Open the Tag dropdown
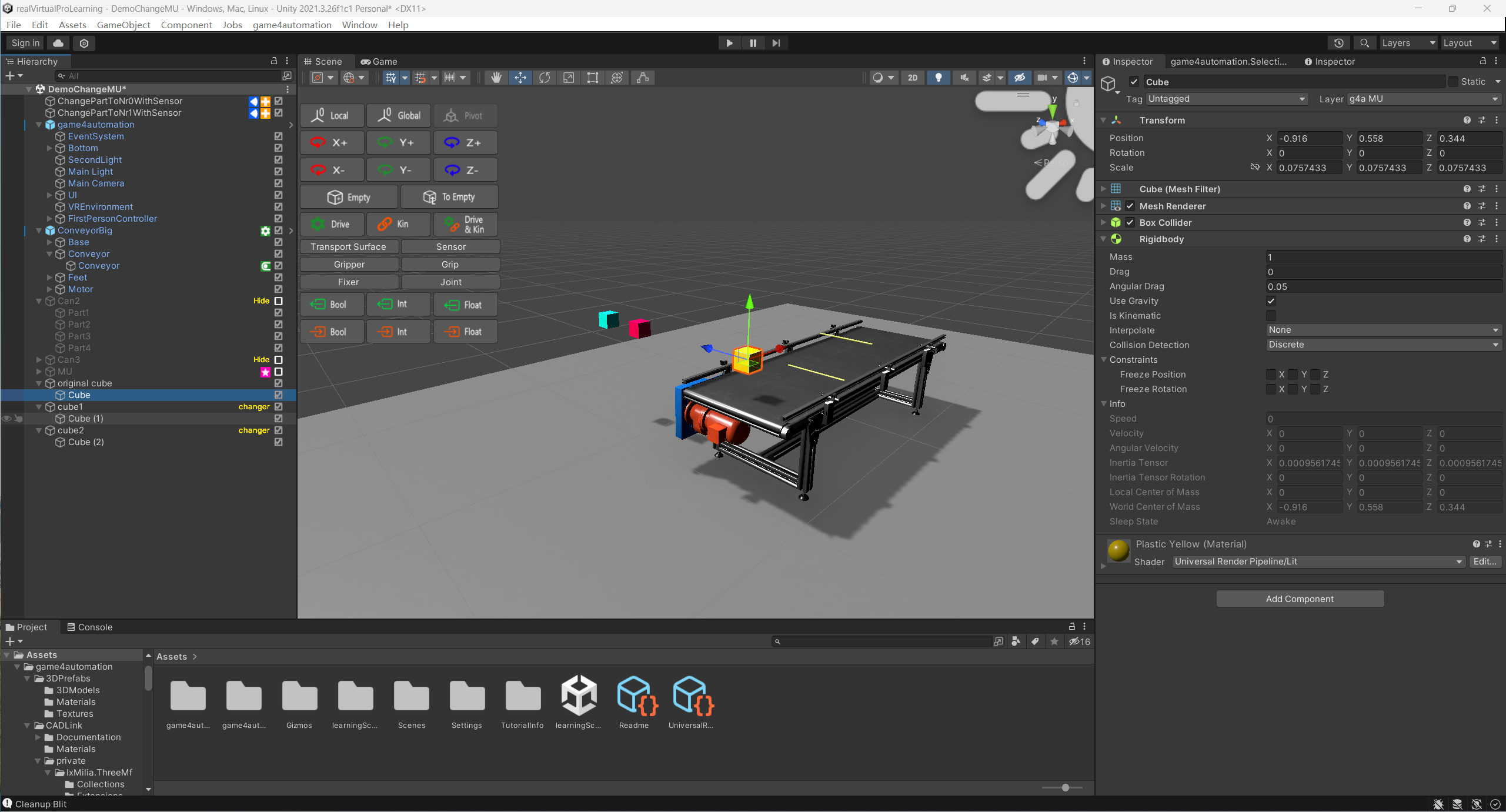This screenshot has width=1506, height=812. (x=1227, y=99)
